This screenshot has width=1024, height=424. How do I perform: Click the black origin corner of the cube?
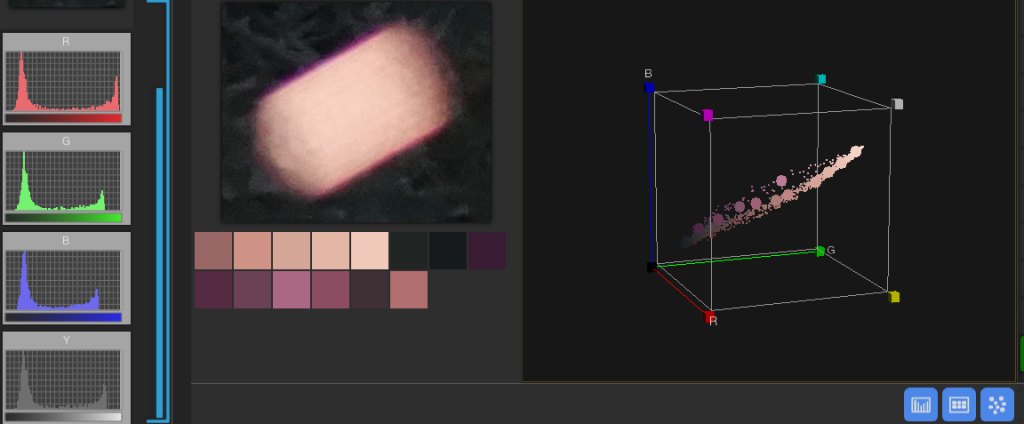tap(651, 267)
